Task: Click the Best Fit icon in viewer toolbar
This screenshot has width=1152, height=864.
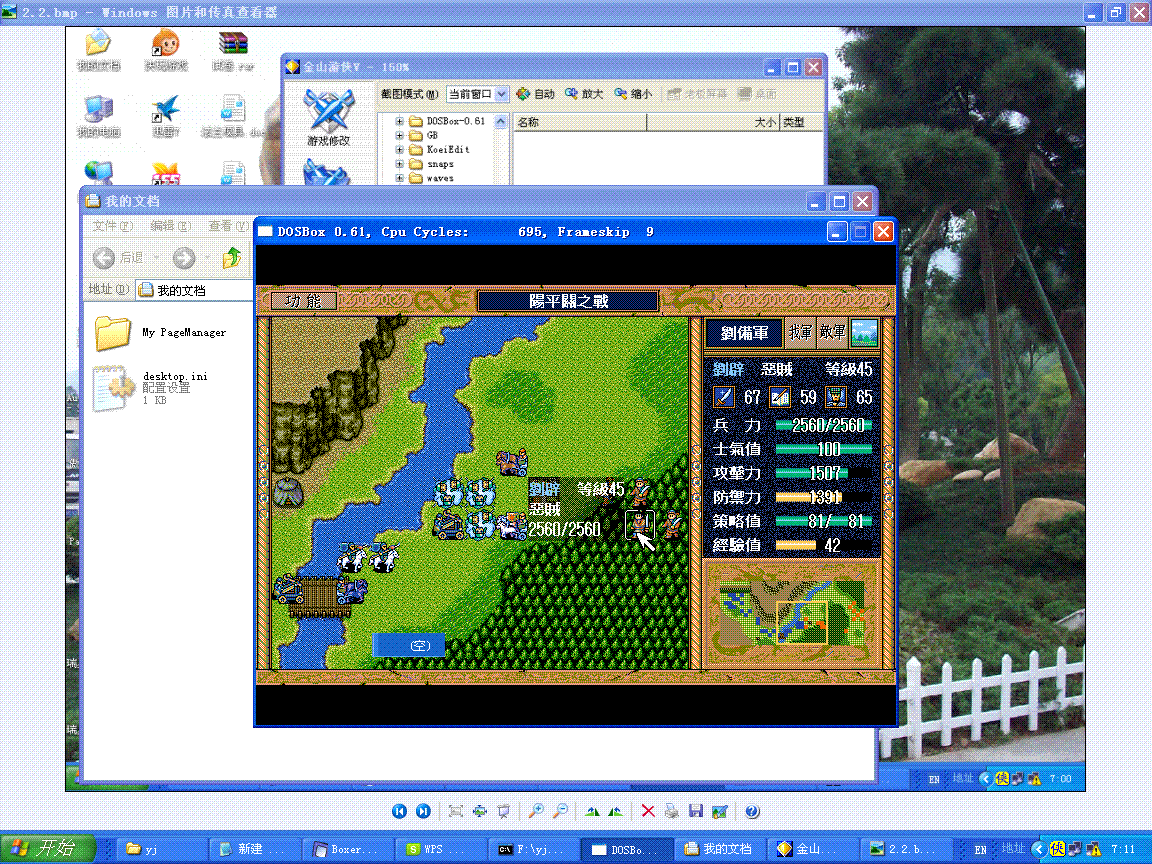Action: 456,811
